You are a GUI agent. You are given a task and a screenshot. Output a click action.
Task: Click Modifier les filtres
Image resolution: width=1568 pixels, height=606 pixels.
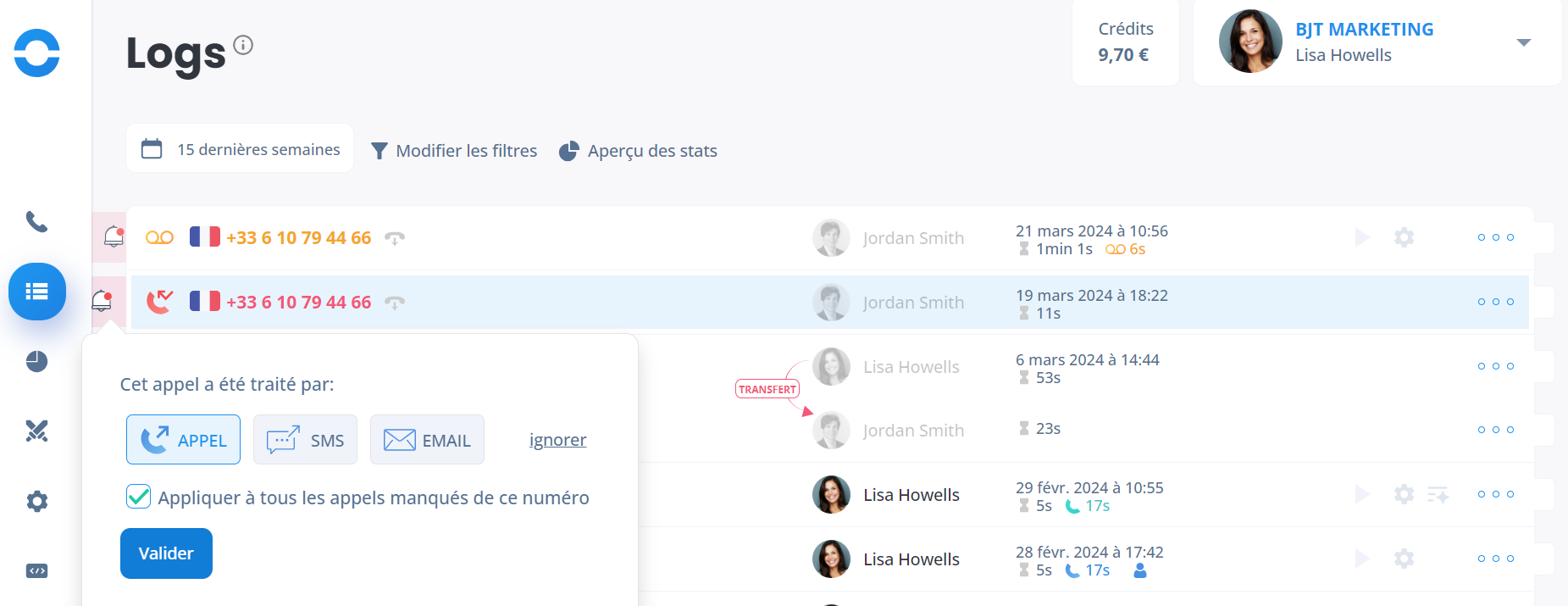454,151
